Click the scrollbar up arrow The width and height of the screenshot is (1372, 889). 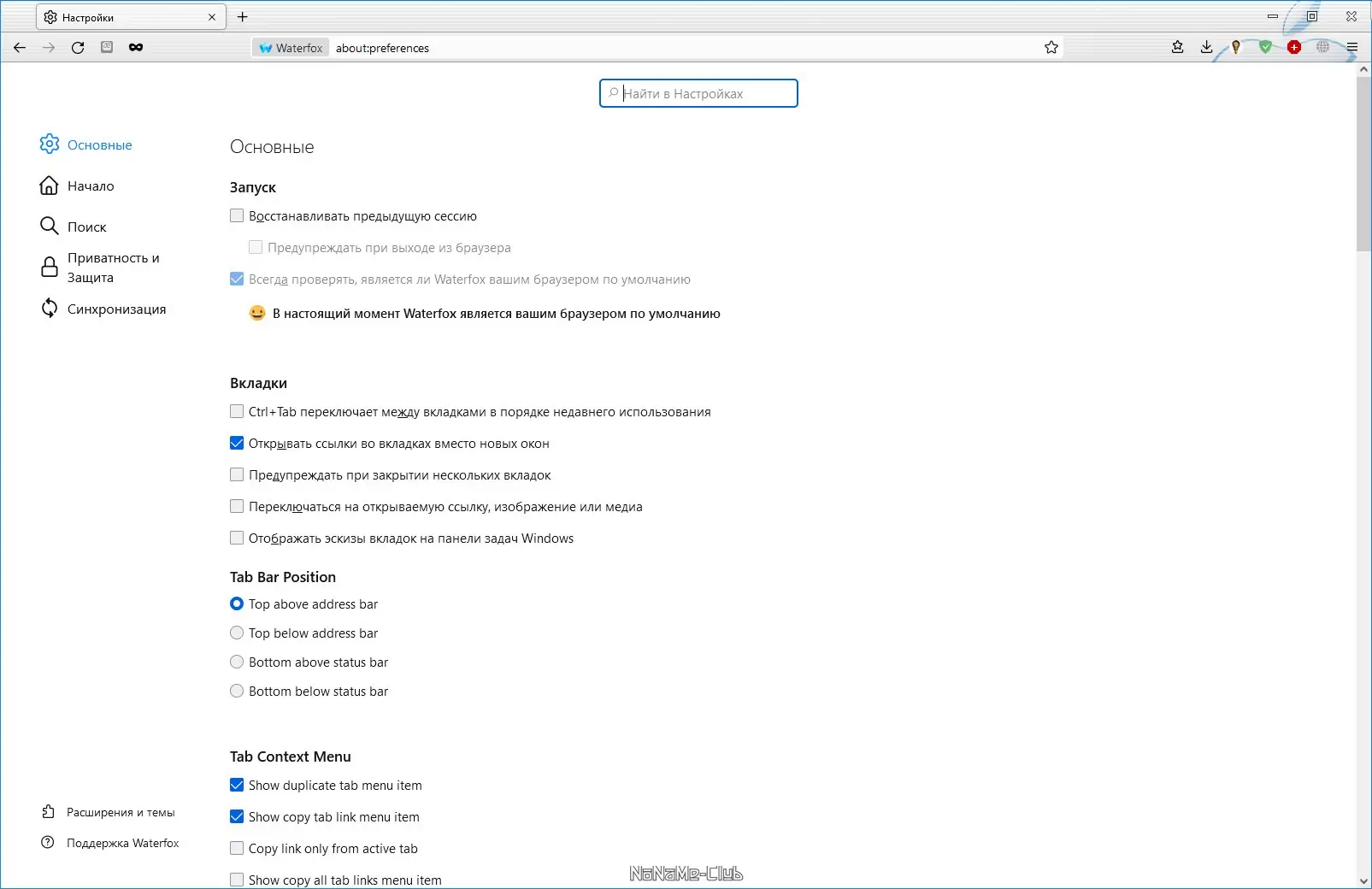point(1363,70)
